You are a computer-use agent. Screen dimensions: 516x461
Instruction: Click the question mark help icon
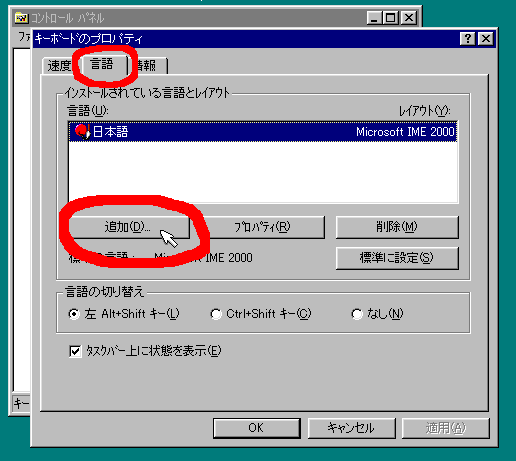click(468, 39)
